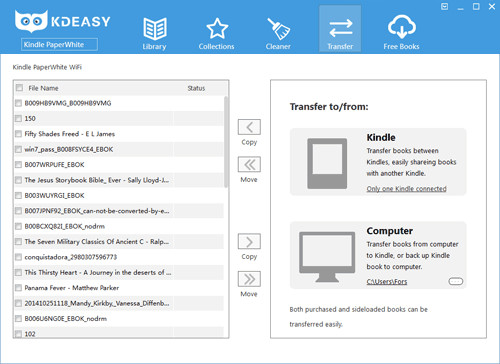Image resolution: width=500 pixels, height=364 pixels.
Task: Select the Kindle device icon
Action: click(327, 163)
